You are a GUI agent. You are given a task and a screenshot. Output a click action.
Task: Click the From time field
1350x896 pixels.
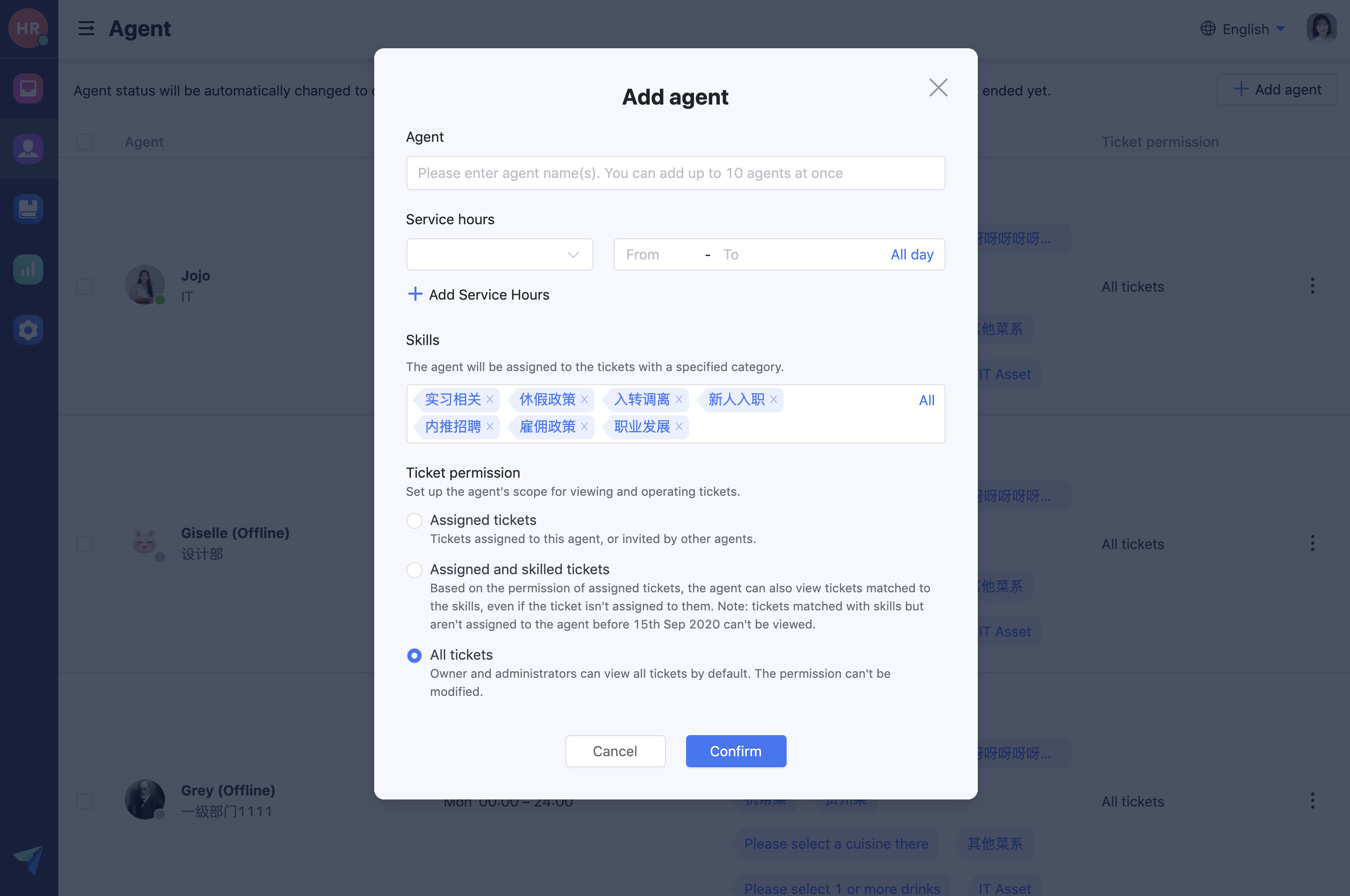tap(657, 254)
